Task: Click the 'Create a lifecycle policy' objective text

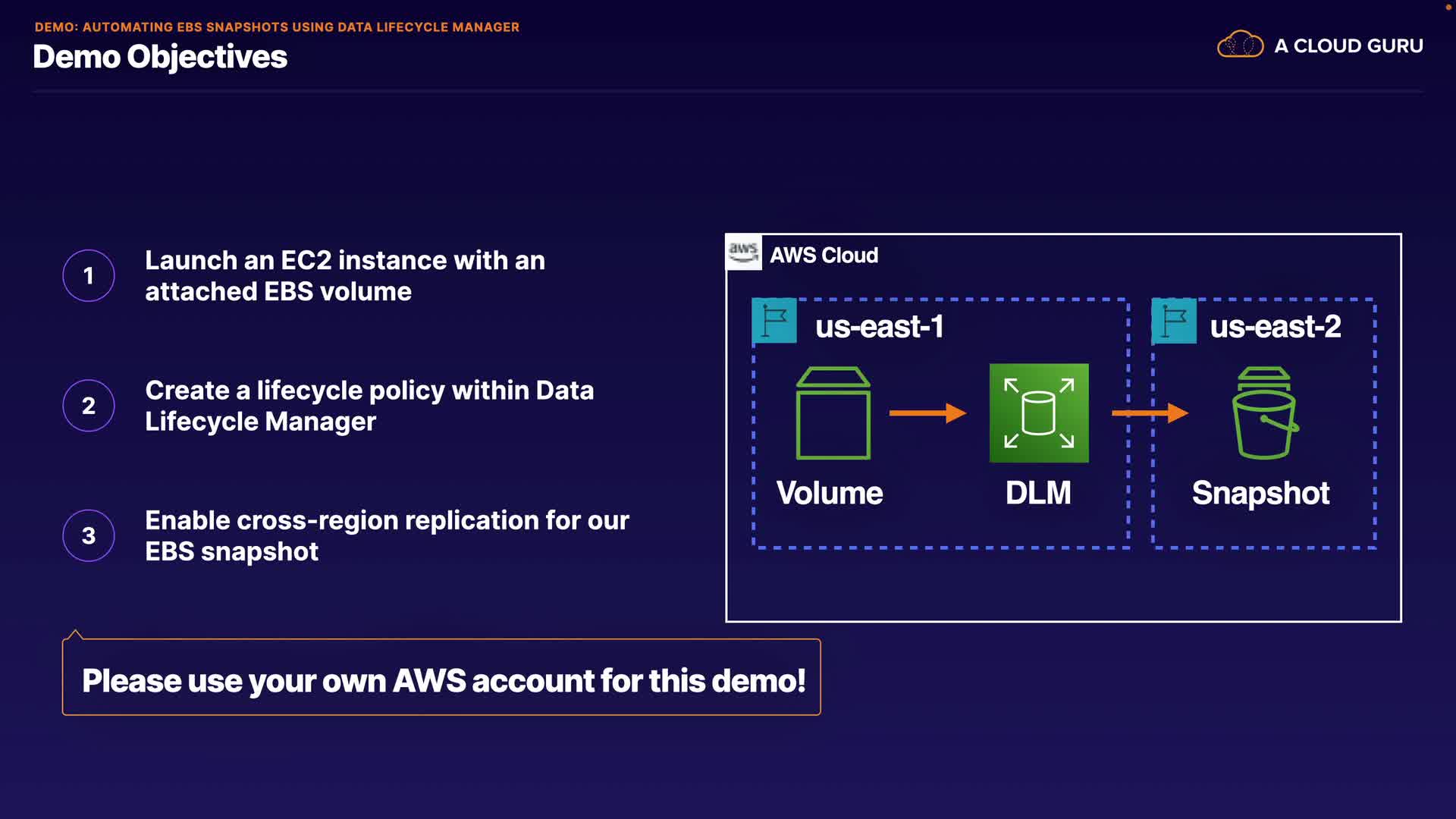Action: (x=369, y=406)
